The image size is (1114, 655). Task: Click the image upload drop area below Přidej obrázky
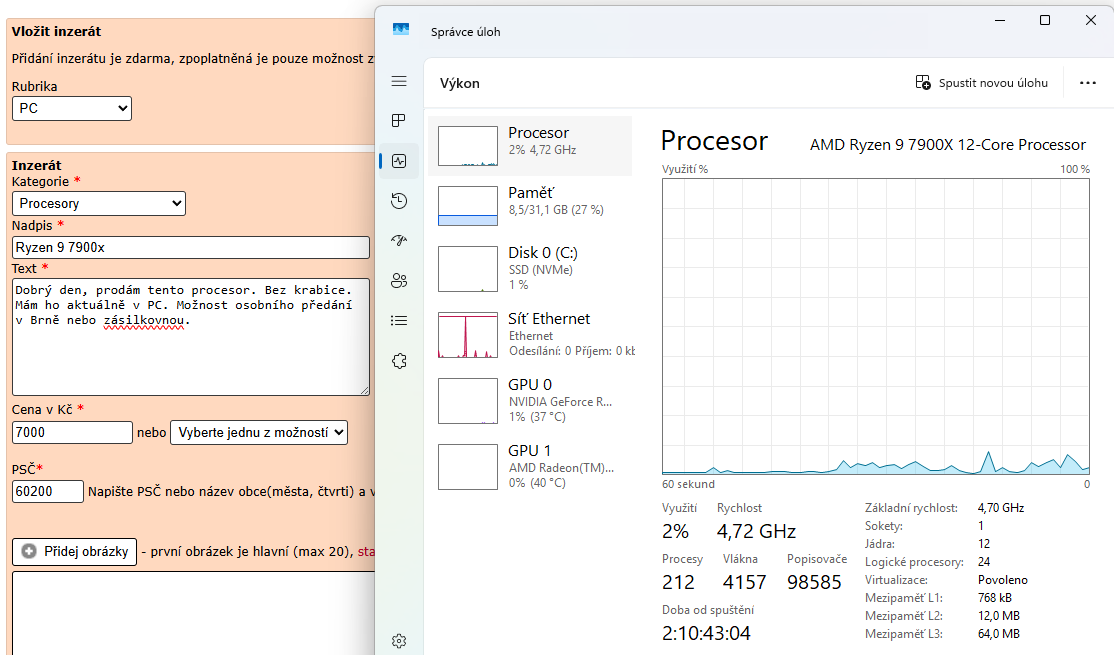[x=193, y=613]
